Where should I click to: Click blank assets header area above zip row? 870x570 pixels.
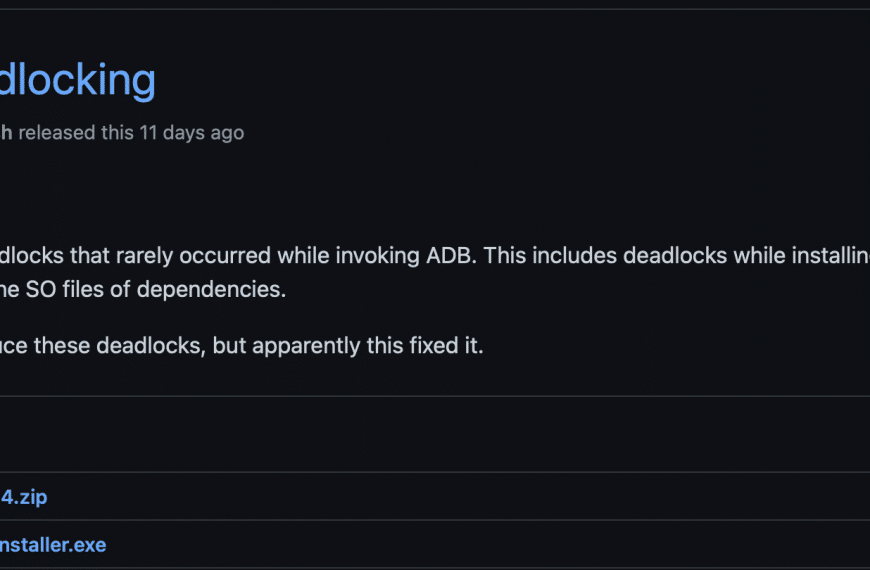coord(435,434)
